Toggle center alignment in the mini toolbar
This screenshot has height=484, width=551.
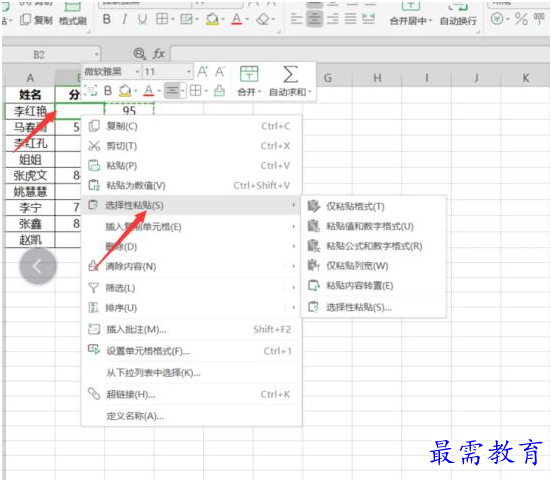click(172, 91)
